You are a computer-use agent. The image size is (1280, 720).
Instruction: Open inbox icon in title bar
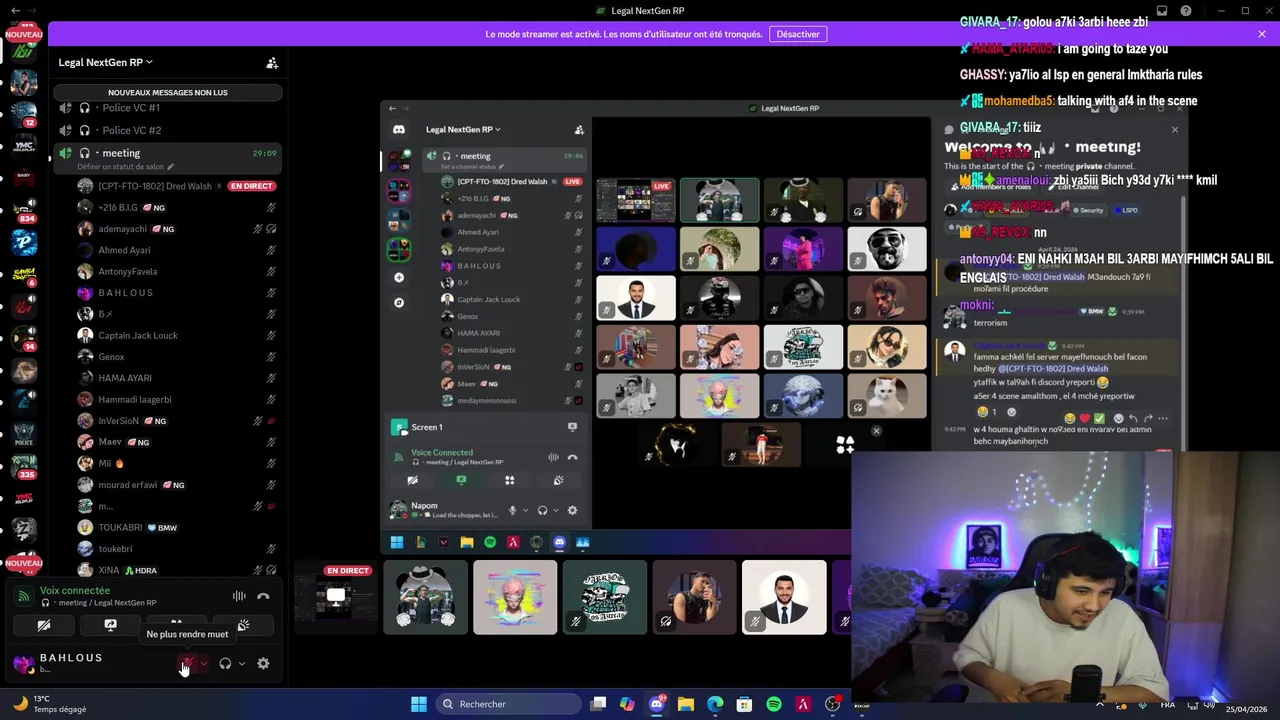coord(1162,11)
